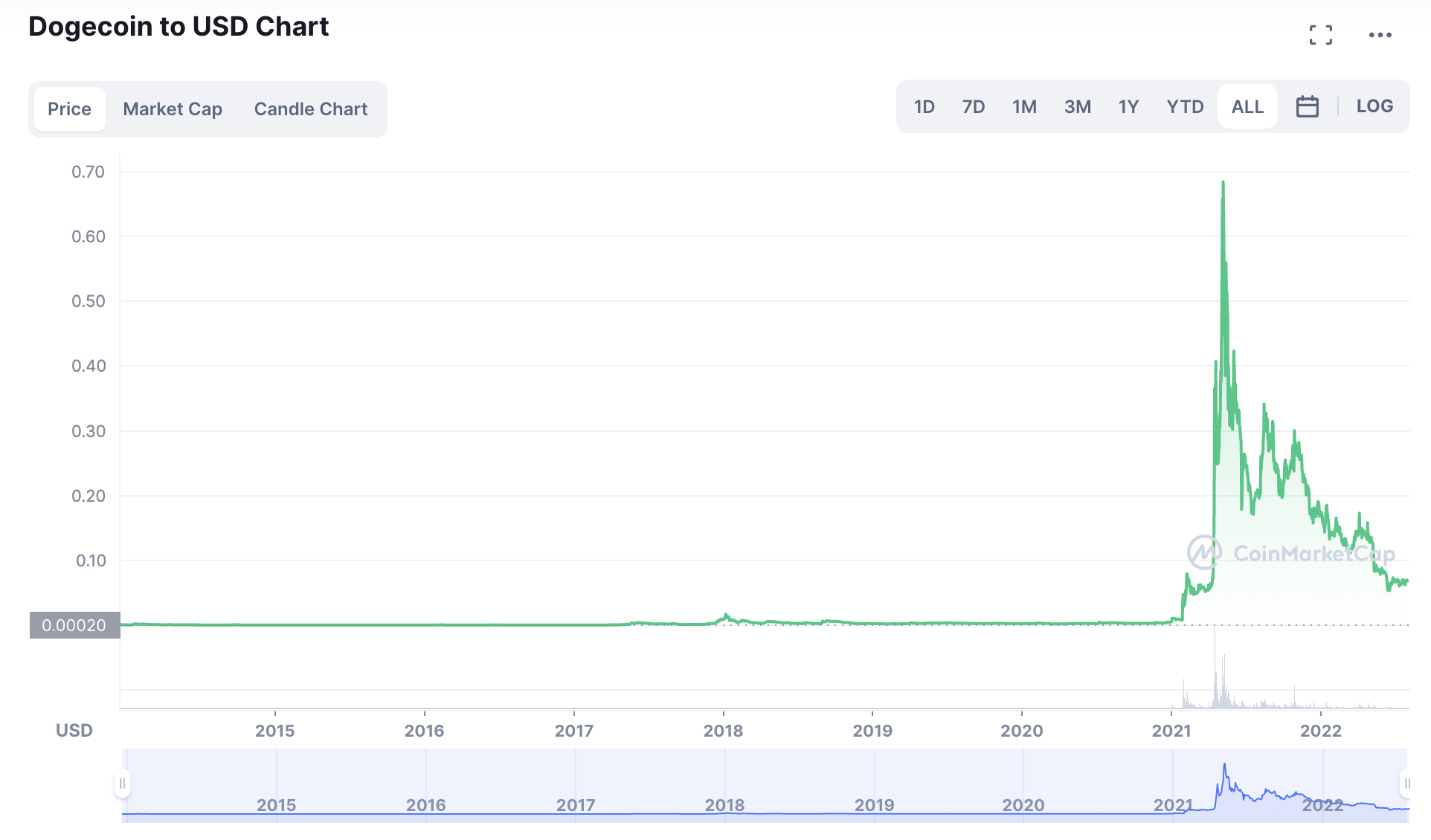
Task: Click the 2017 x-axis label
Action: [574, 731]
